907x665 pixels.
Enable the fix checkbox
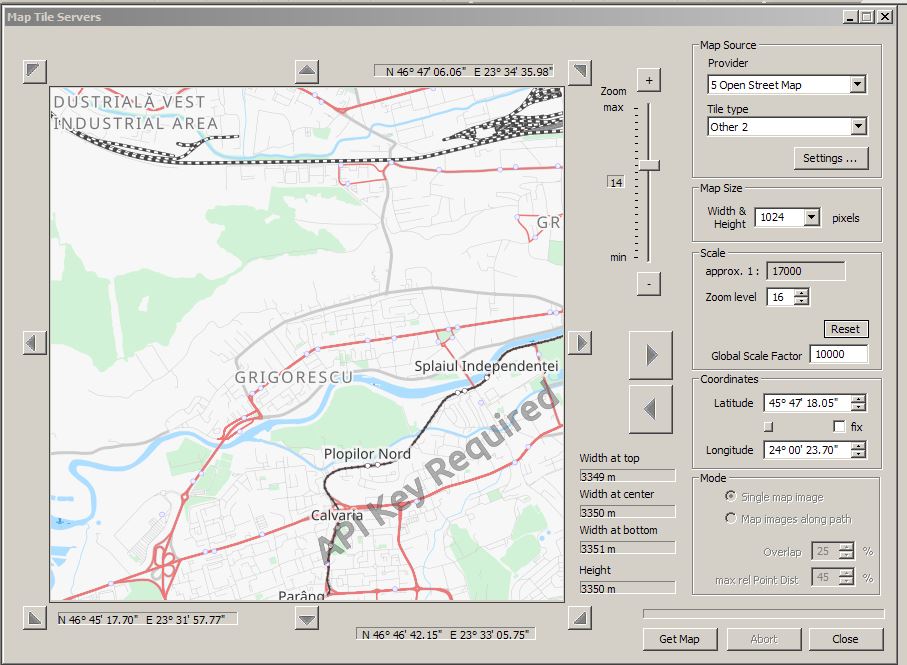[x=839, y=426]
